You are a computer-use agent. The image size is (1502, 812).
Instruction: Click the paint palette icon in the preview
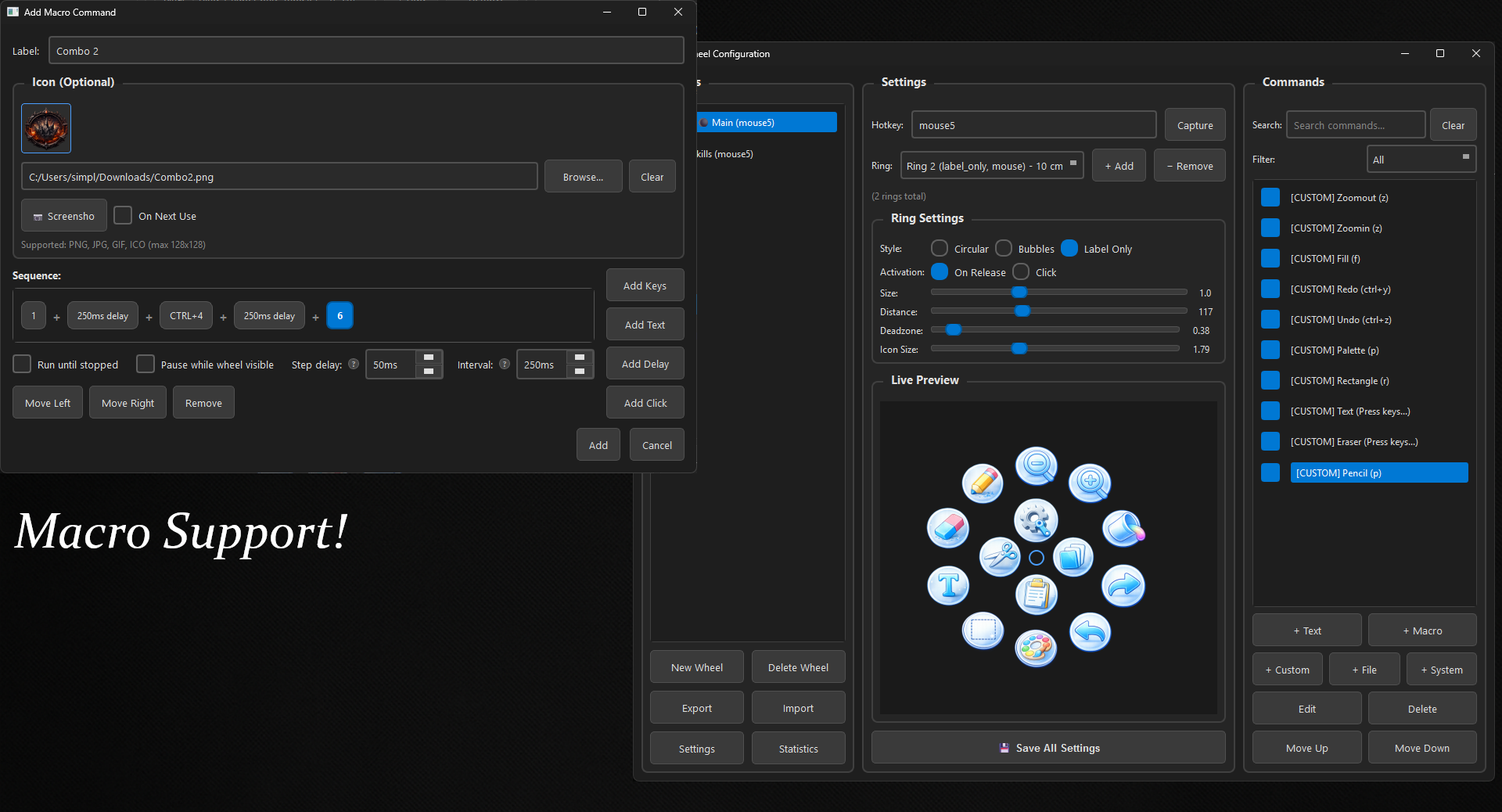point(1036,648)
